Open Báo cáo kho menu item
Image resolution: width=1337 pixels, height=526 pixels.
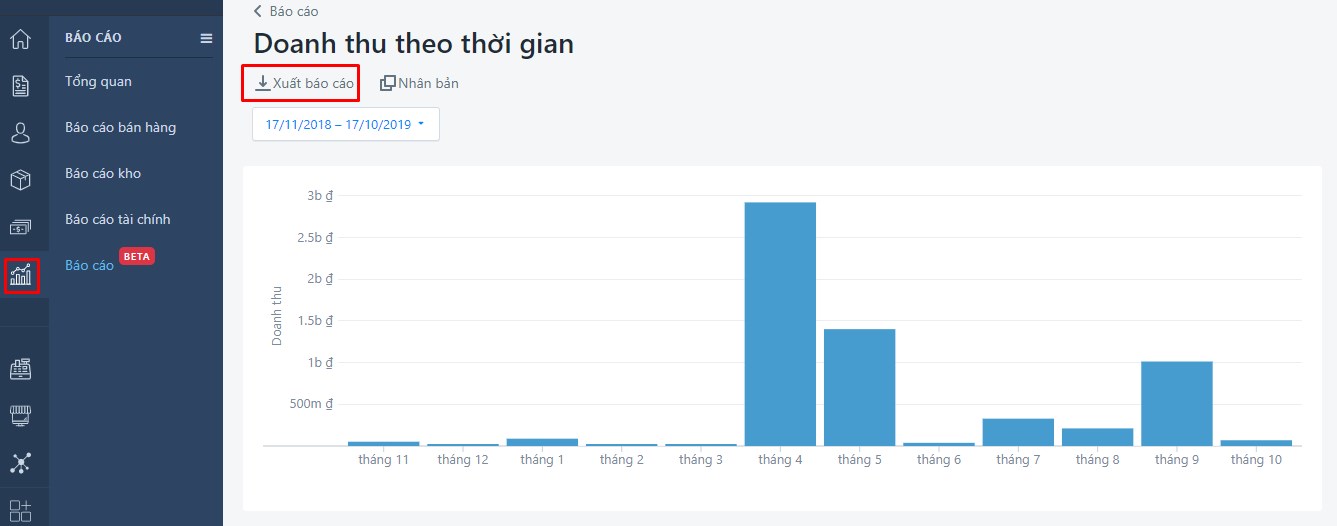pyautogui.click(x=103, y=173)
